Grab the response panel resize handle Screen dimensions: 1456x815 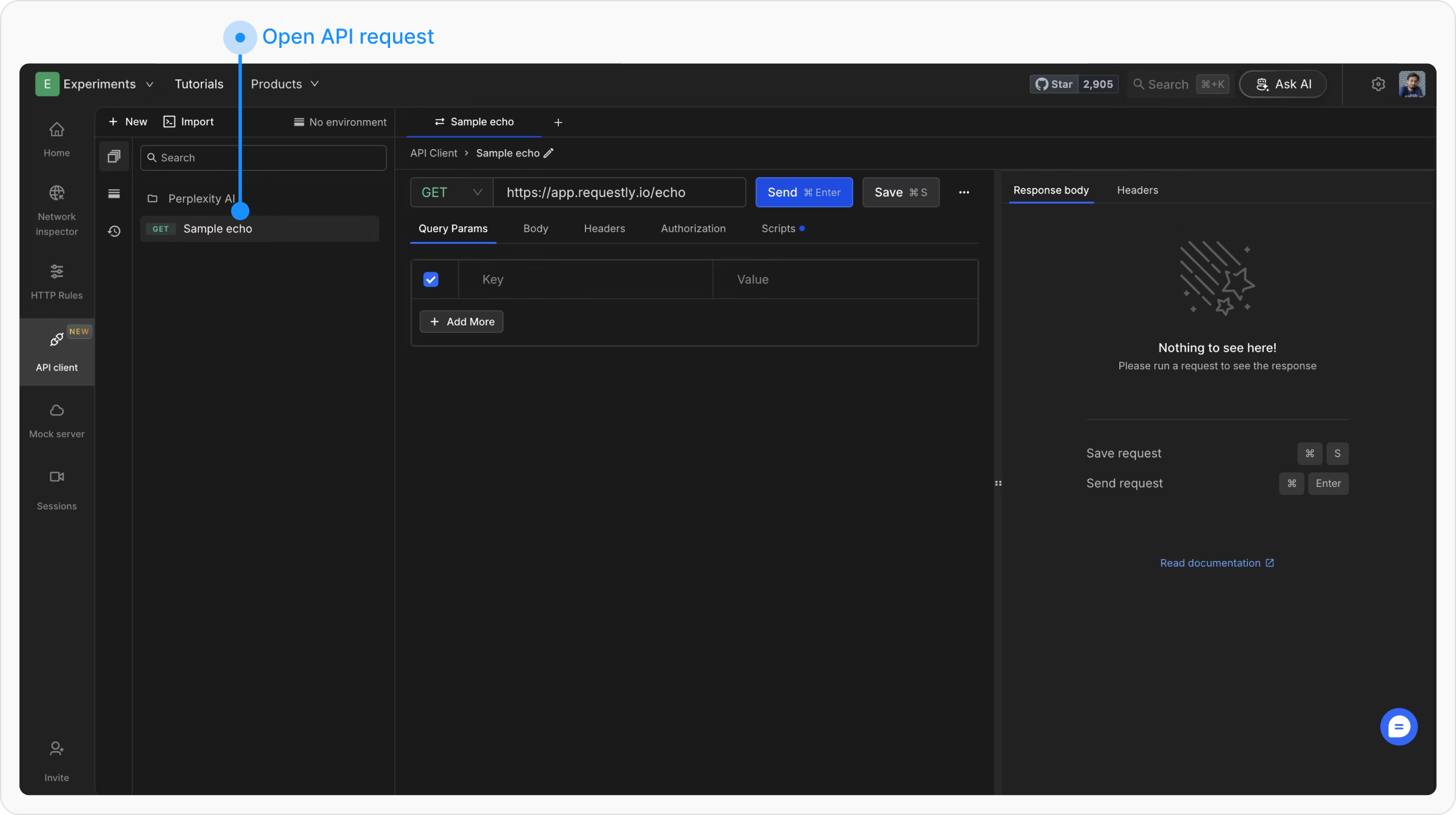click(x=998, y=483)
